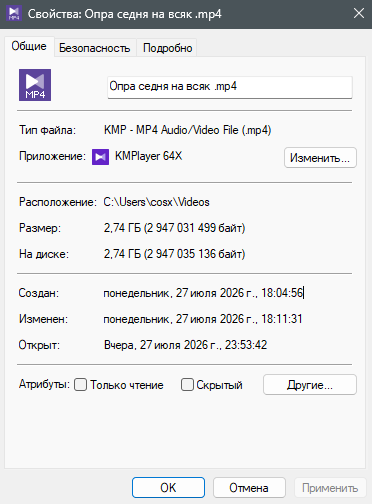Viewport: 372px width, 504px height.
Task: Click the Расположение label
Action: pyautogui.click(x=58, y=202)
